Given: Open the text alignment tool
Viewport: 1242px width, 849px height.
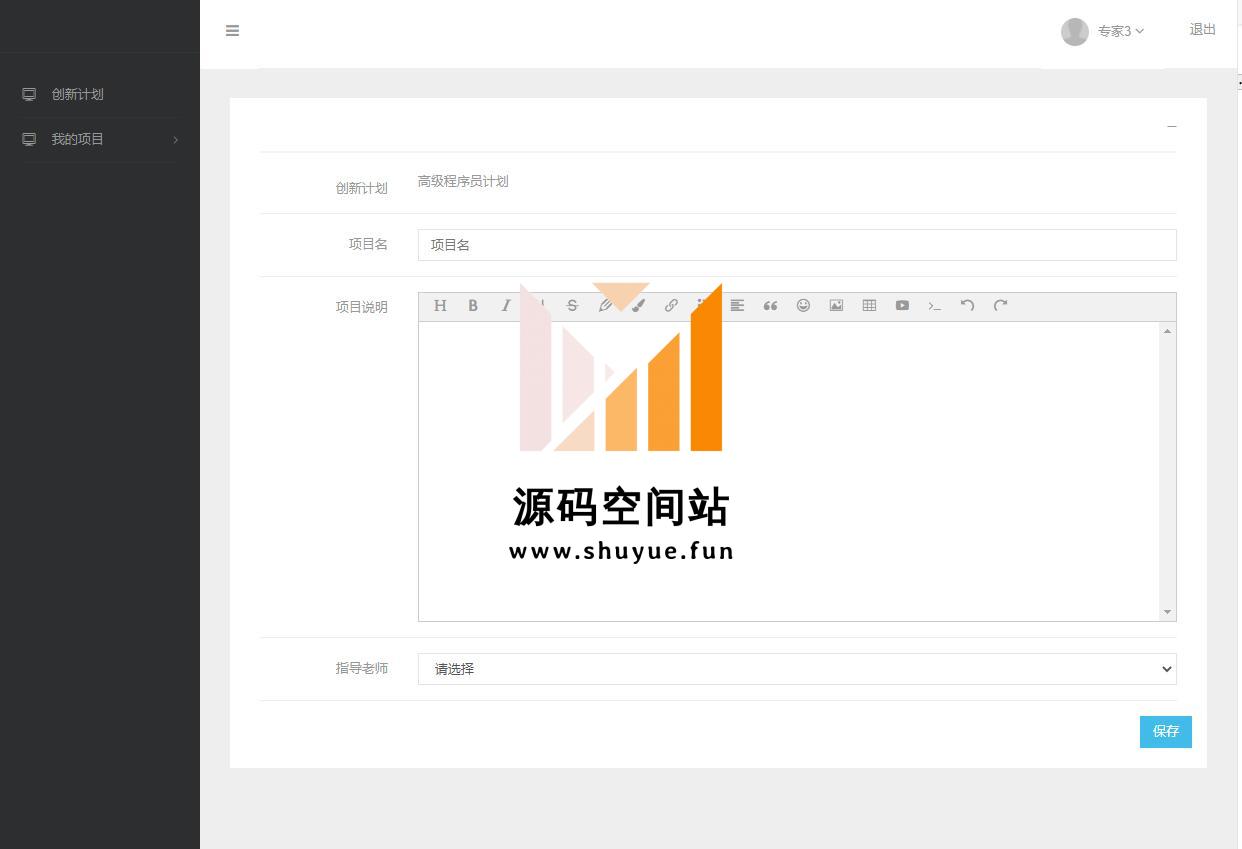Looking at the screenshot, I should tap(737, 306).
